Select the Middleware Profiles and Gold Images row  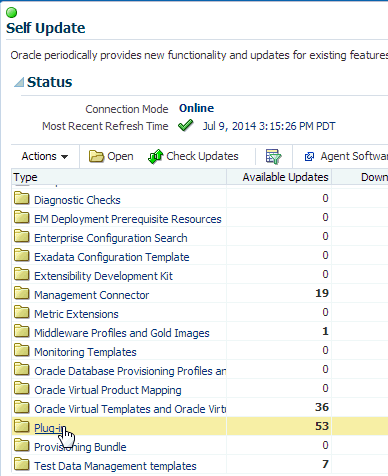(x=200, y=332)
